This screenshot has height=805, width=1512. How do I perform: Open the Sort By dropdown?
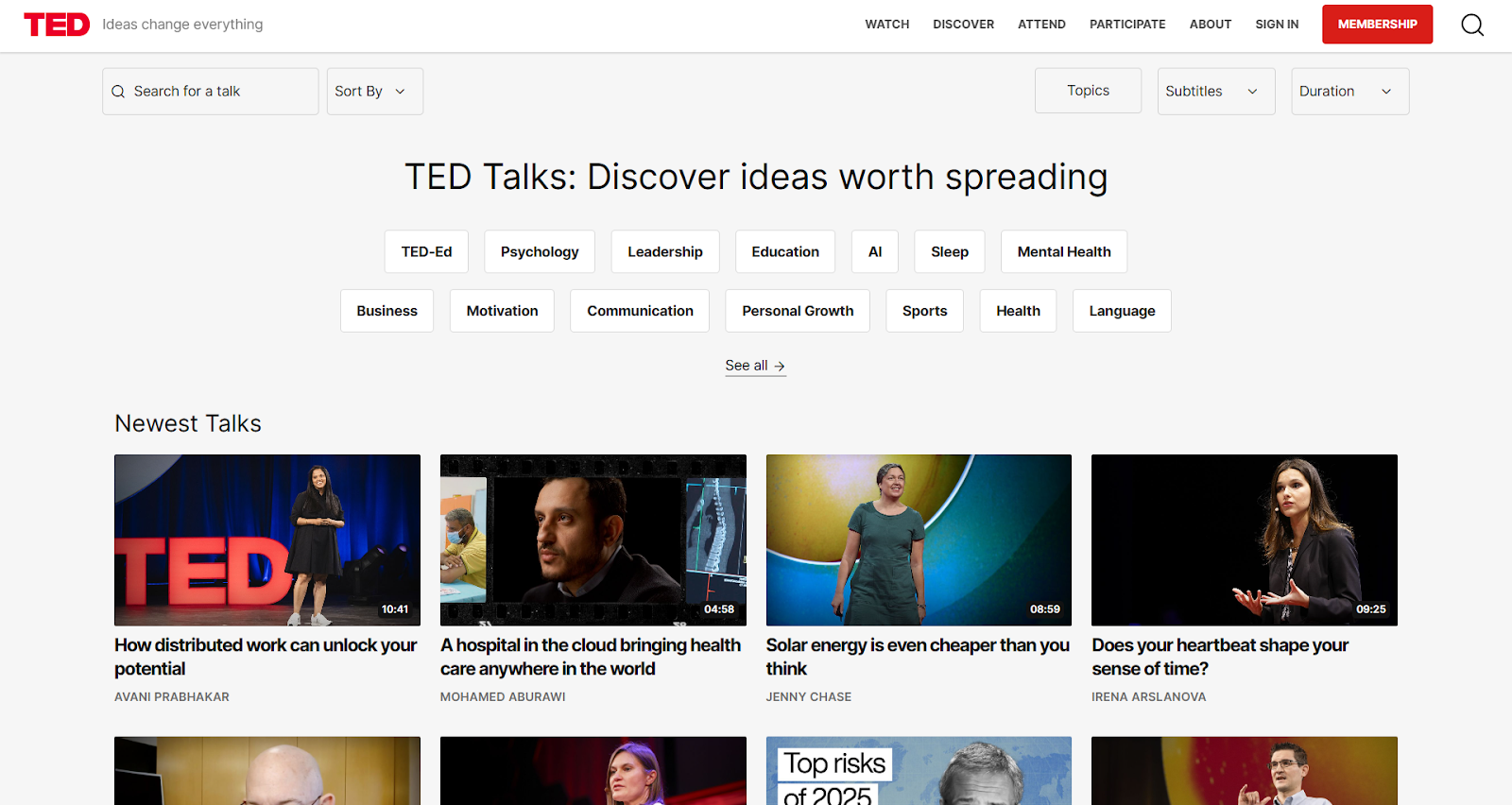point(375,92)
